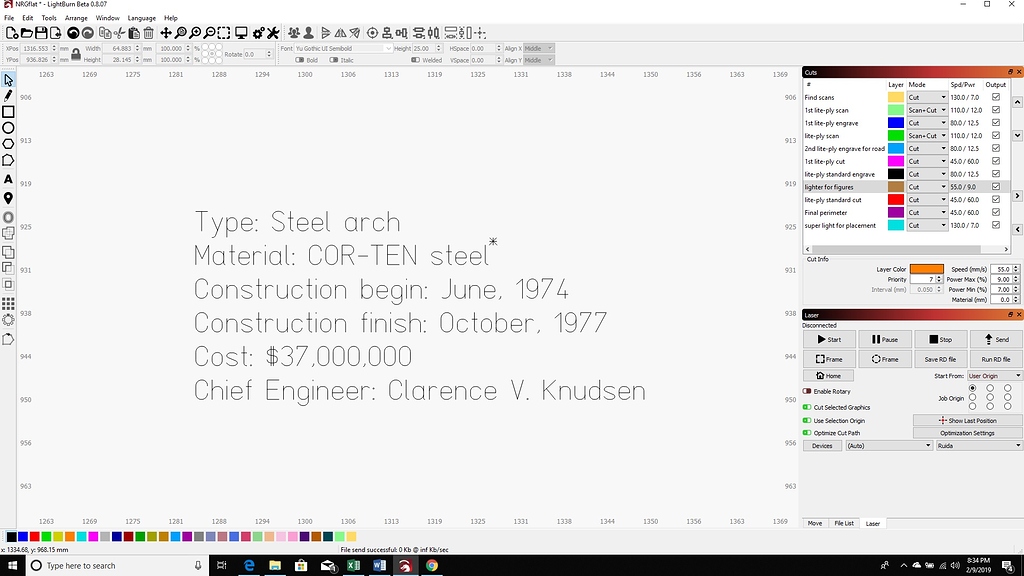The width and height of the screenshot is (1024, 576).
Task: Click the Zoom In magnifier on the toolbar
Action: click(x=196, y=33)
